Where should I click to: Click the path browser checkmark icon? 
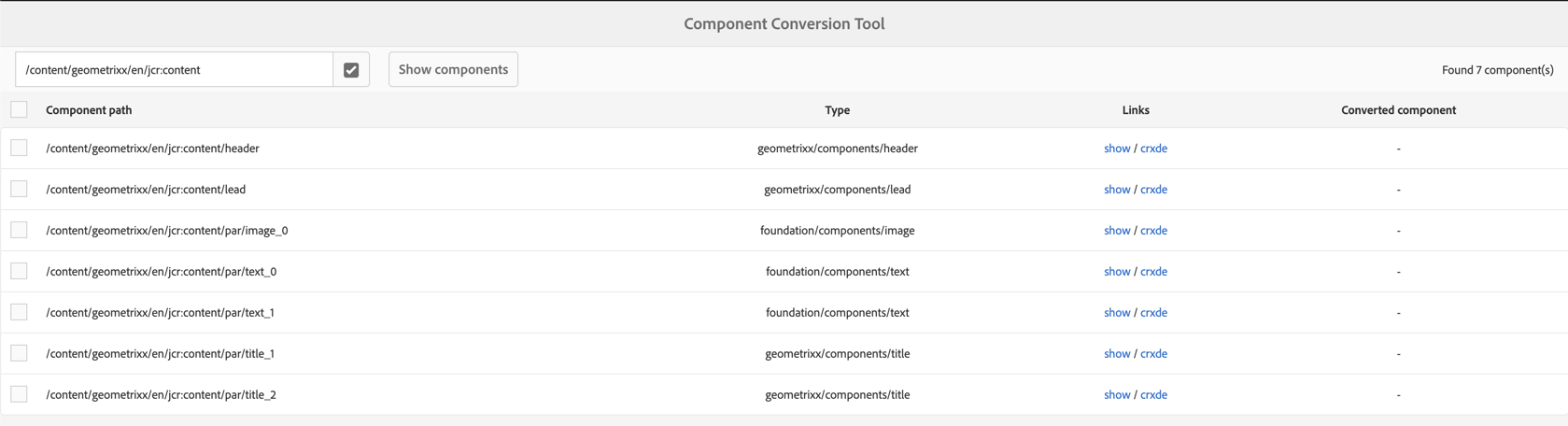[x=351, y=70]
